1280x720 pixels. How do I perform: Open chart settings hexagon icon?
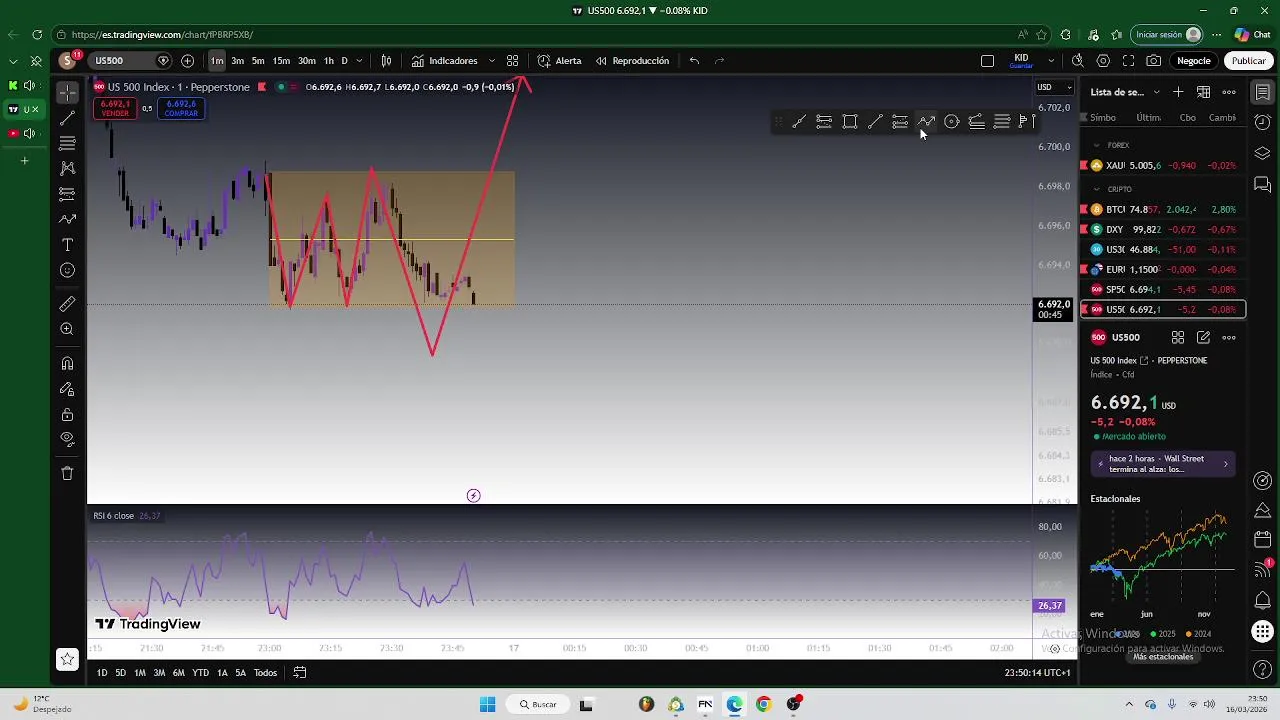click(1103, 61)
